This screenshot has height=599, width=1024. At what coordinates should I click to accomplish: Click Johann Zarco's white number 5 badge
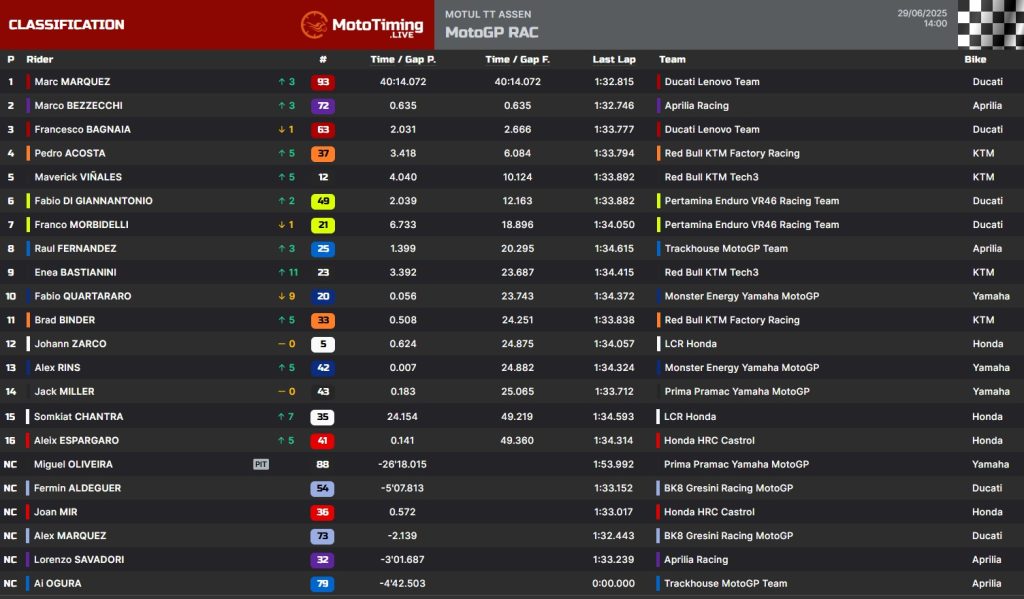point(323,344)
